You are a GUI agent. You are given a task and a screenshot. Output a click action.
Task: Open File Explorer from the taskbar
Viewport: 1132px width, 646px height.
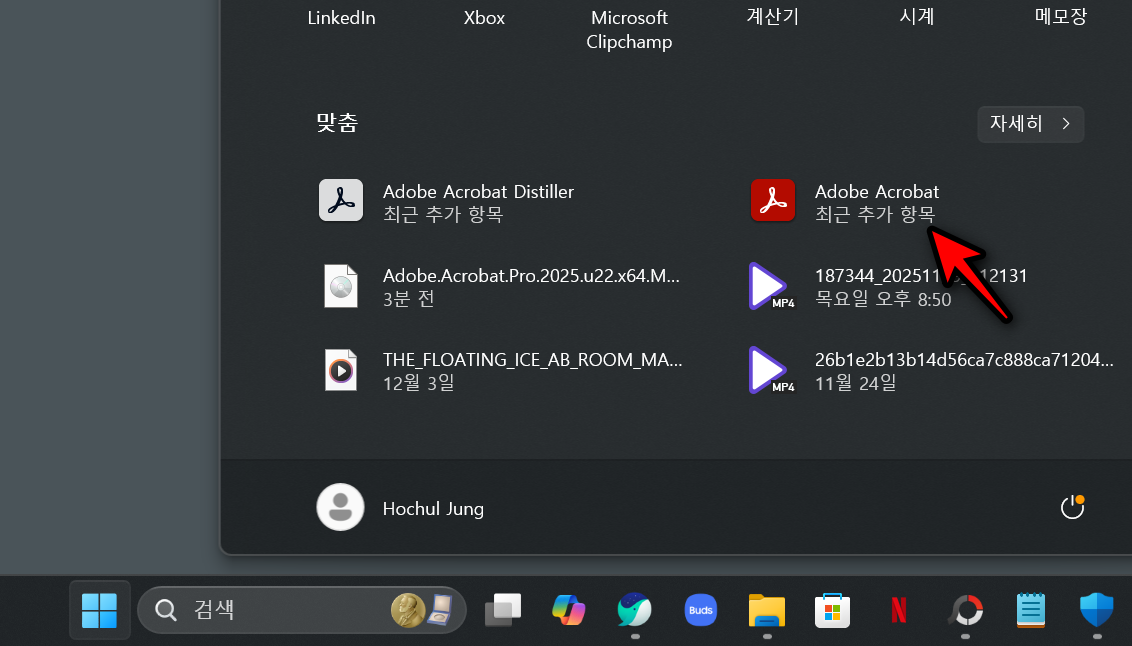pyautogui.click(x=767, y=610)
